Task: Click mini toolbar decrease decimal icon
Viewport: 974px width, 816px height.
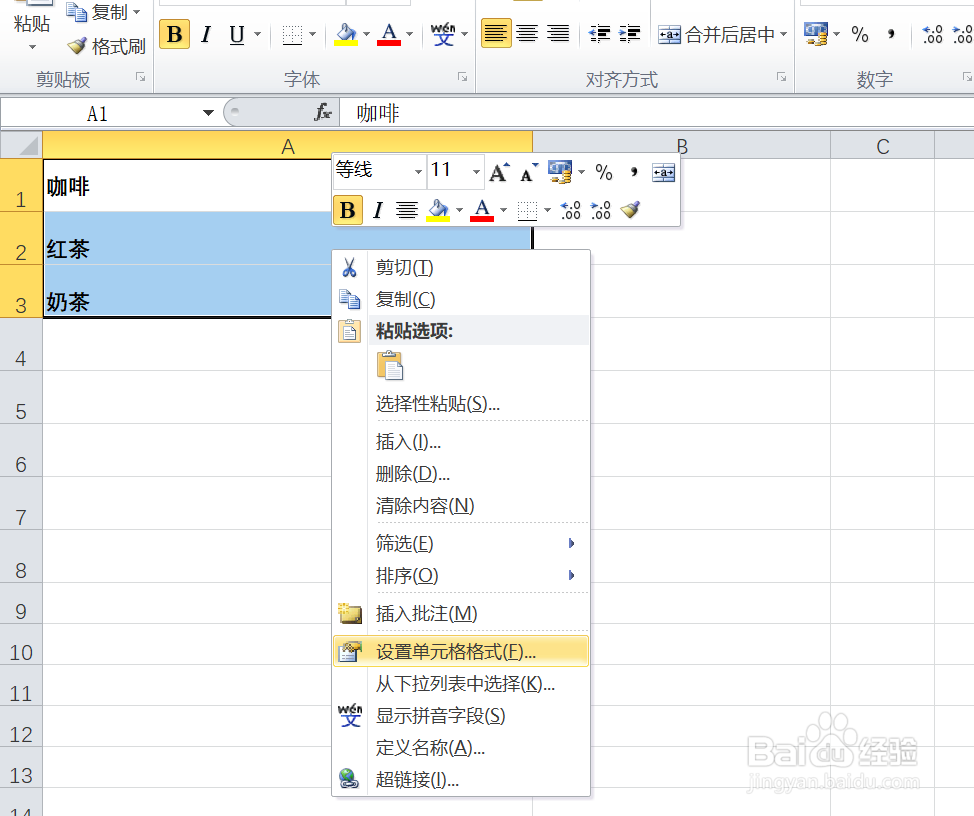Action: 600,210
